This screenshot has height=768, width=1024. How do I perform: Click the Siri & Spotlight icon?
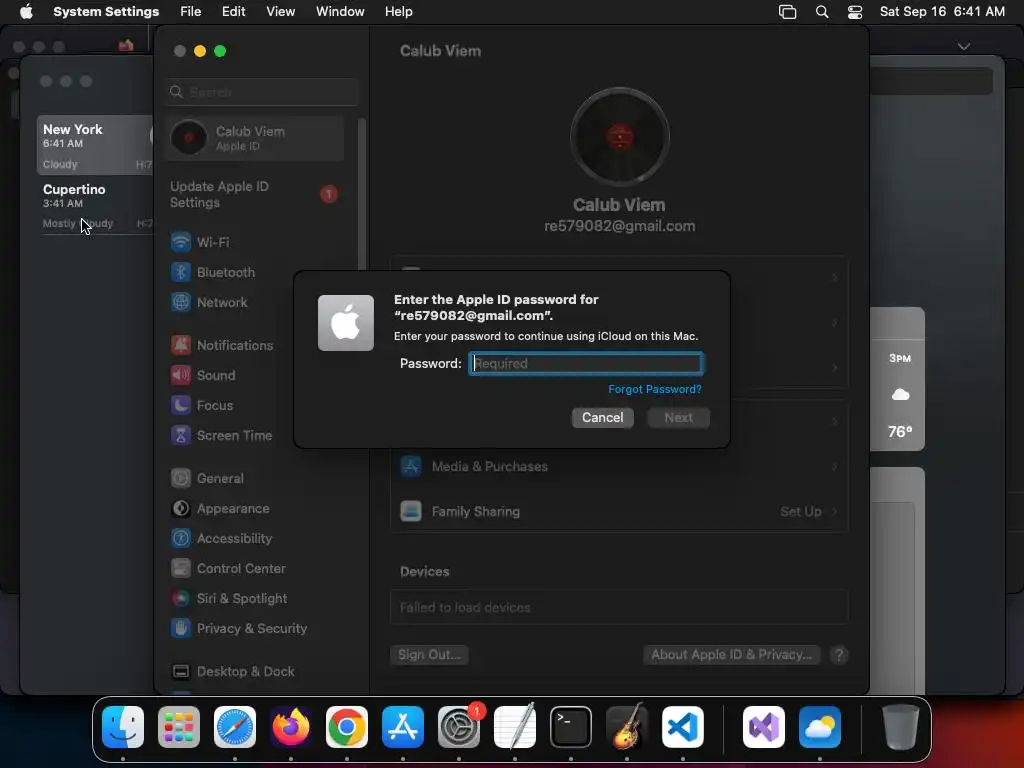(181, 598)
